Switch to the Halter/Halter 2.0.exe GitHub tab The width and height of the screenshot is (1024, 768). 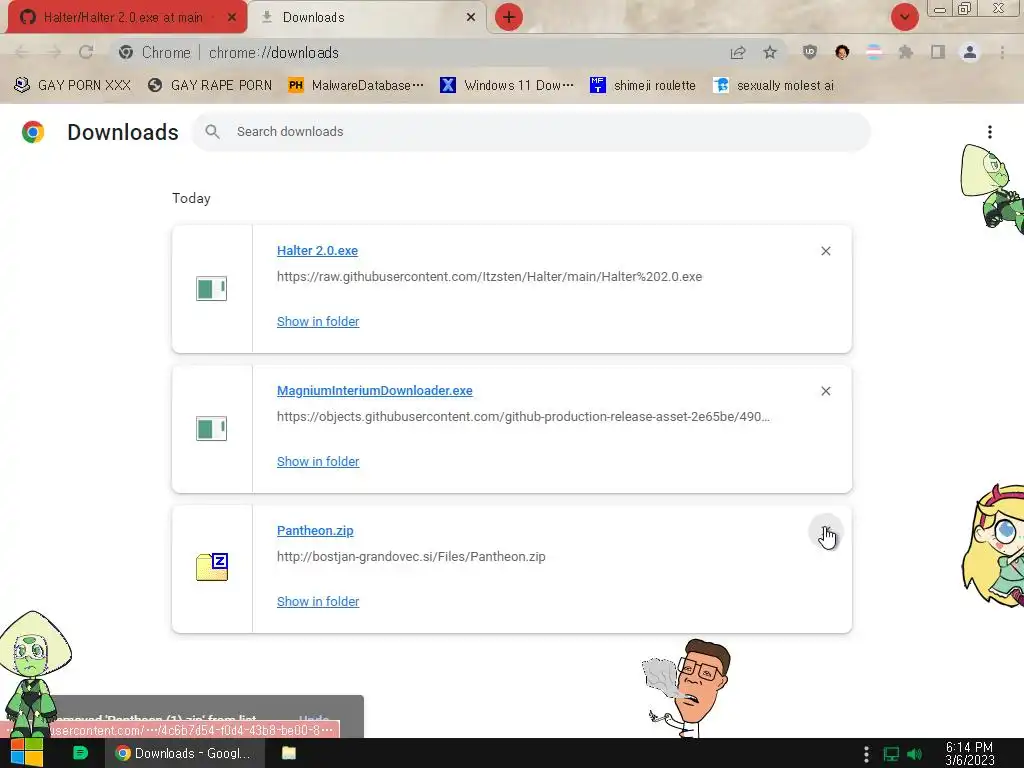click(x=123, y=17)
